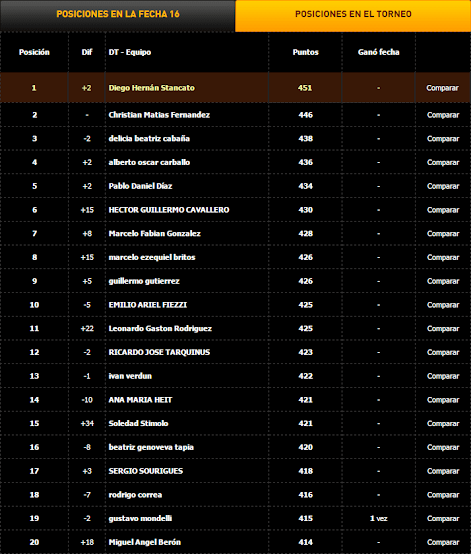
Task: Compare with HECTOR GUILLERMO CAVALLERO
Action: [x=443, y=210]
